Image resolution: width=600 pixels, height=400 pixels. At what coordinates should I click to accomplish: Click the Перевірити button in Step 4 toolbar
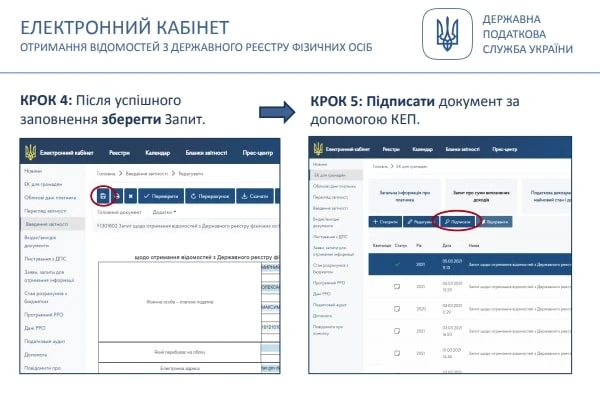click(161, 196)
